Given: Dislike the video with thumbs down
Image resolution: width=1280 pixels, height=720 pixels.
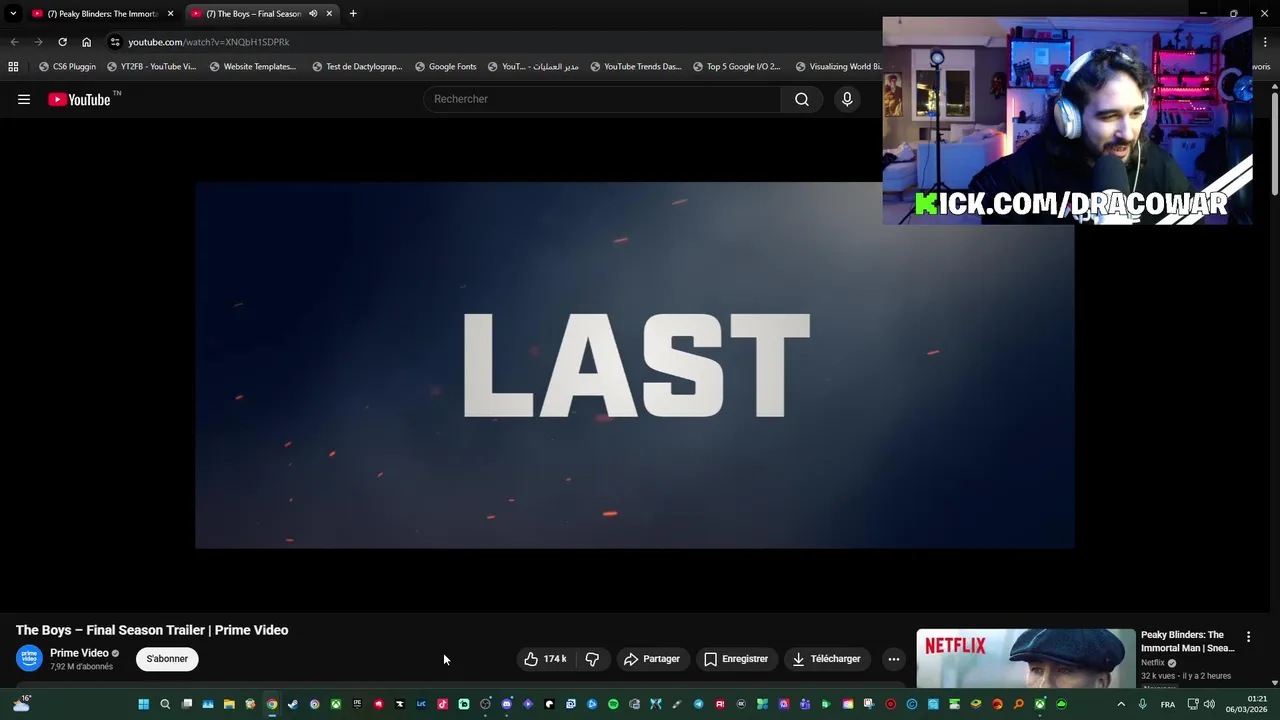Looking at the screenshot, I should pyautogui.click(x=592, y=659).
